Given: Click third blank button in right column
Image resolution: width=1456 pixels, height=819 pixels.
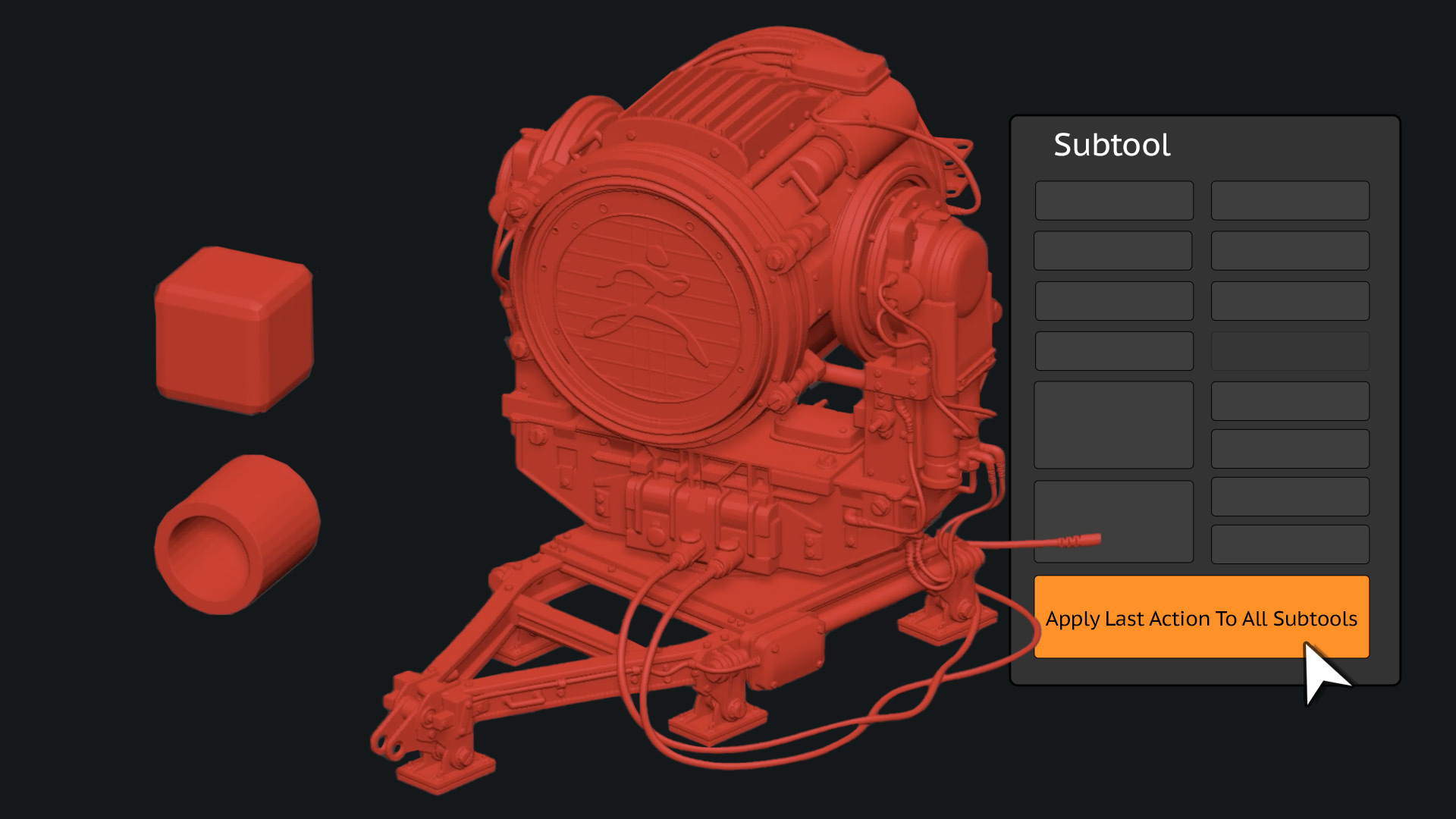Looking at the screenshot, I should (1290, 300).
